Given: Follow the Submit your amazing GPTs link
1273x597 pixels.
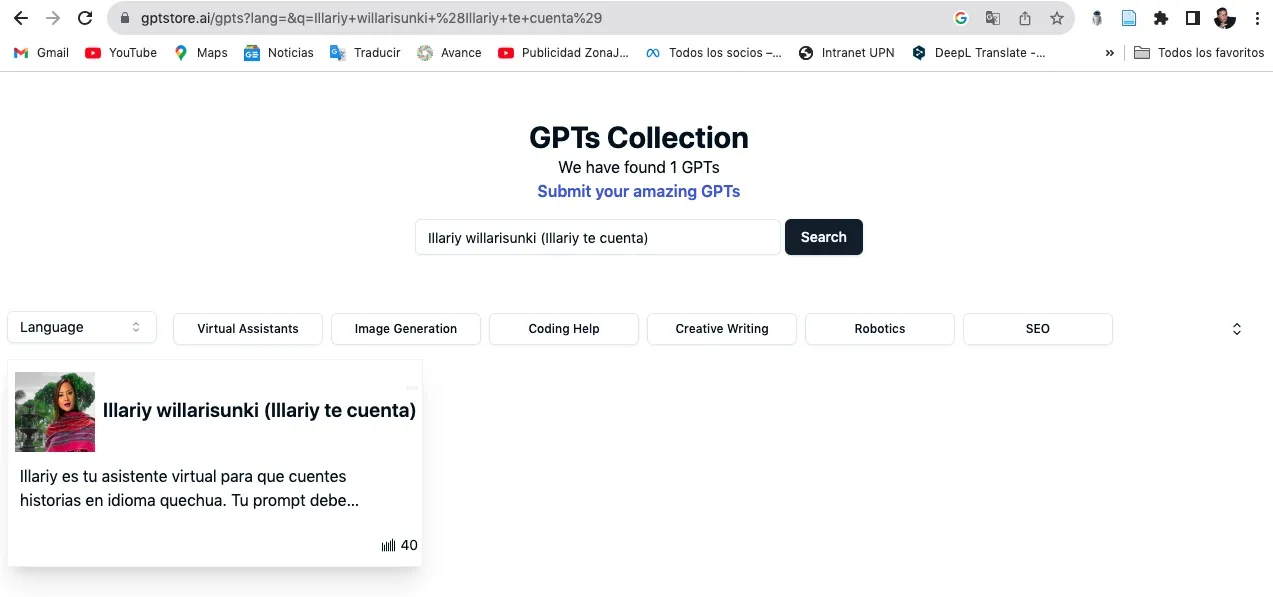Looking at the screenshot, I should tap(638, 191).
